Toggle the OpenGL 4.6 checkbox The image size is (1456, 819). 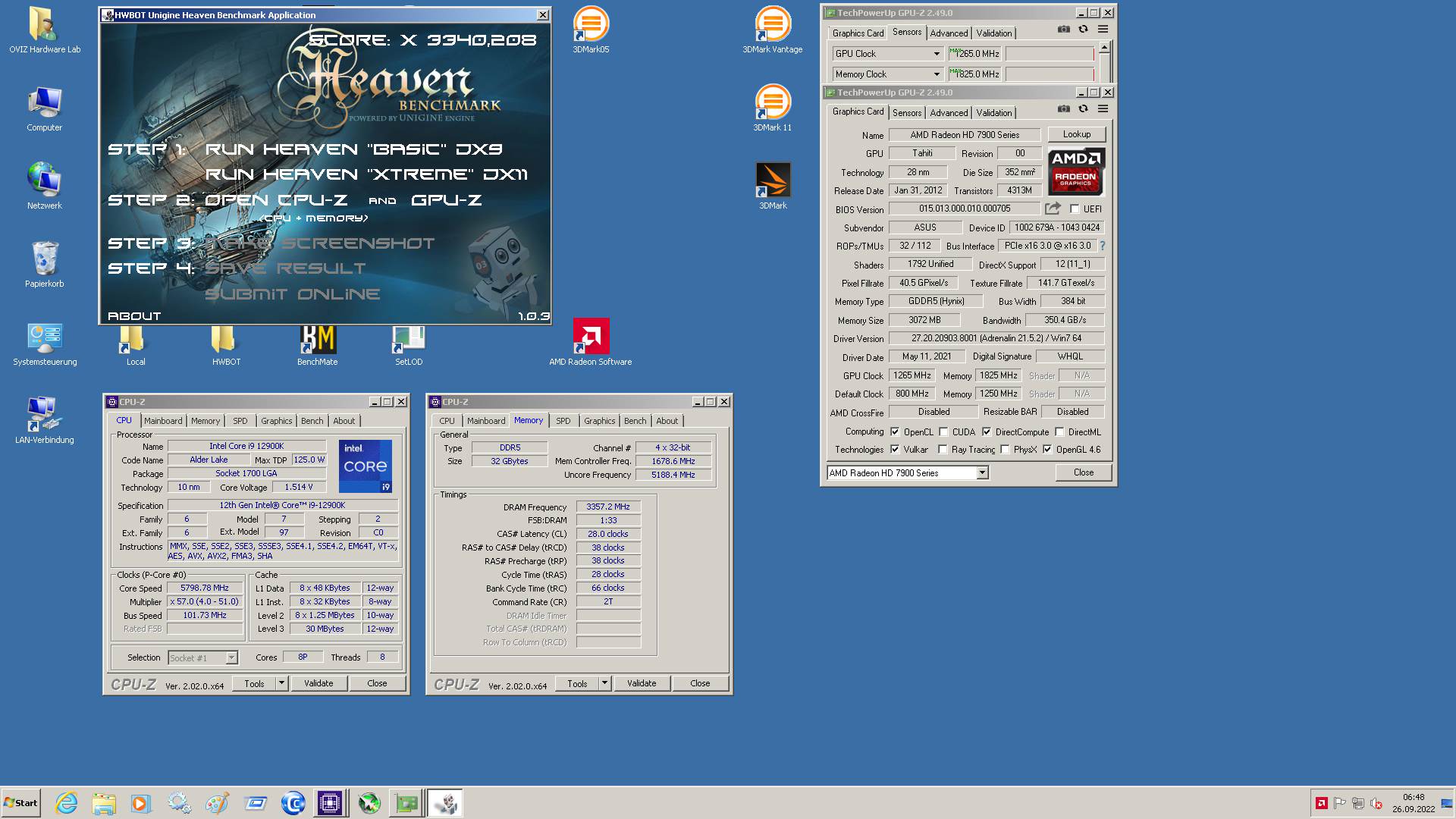(x=1047, y=449)
